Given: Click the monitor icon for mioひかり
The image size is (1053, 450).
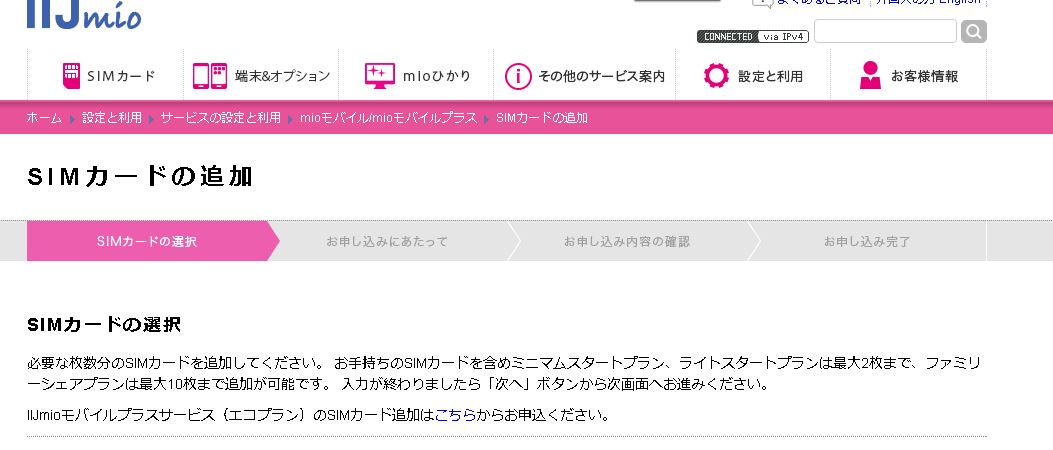Looking at the screenshot, I should pos(380,76).
